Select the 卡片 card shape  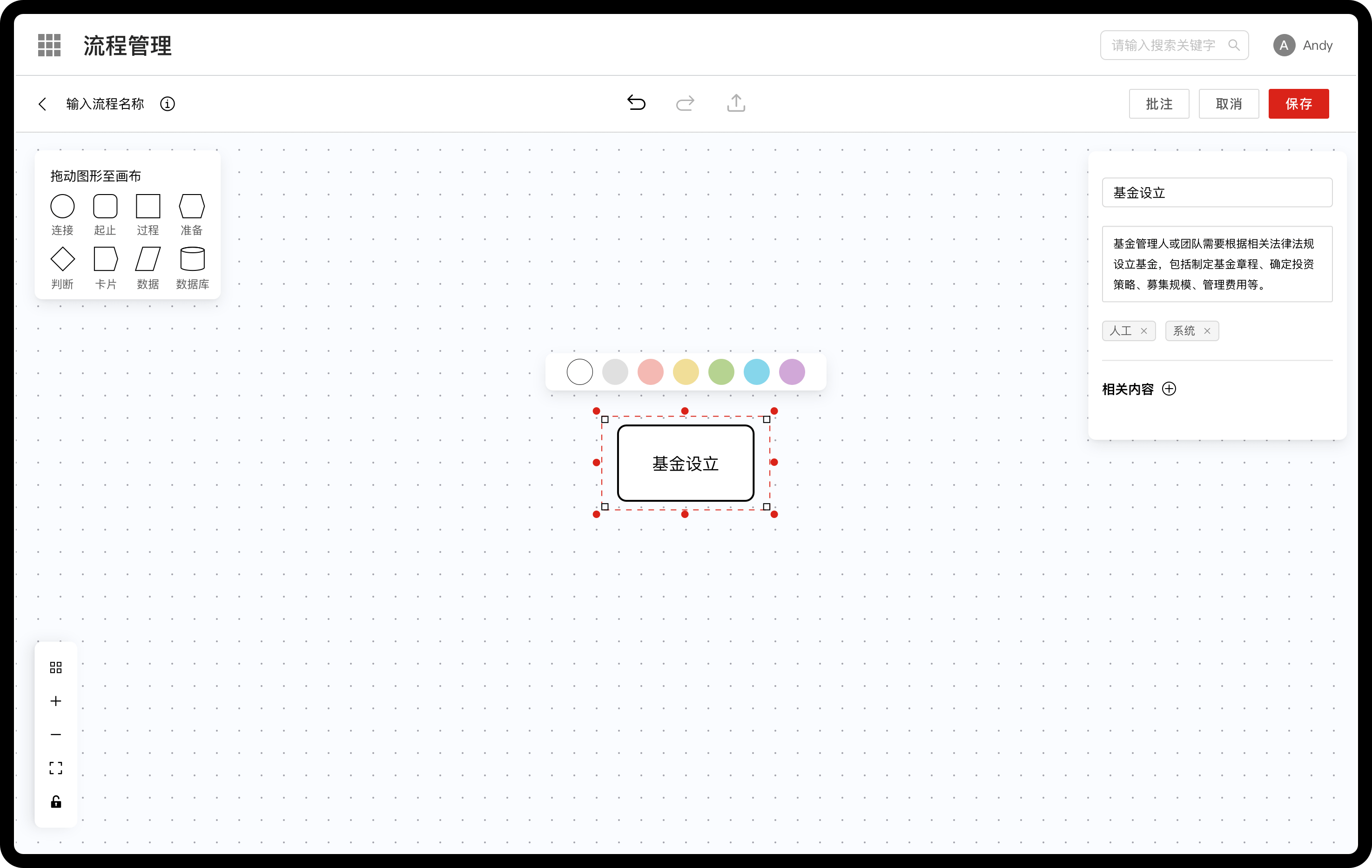click(106, 259)
